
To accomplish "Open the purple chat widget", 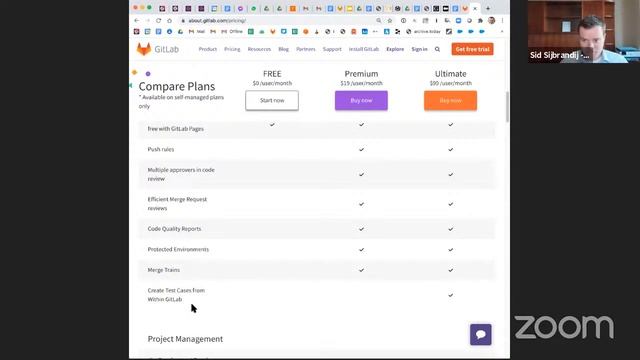I will click(x=480, y=334).
